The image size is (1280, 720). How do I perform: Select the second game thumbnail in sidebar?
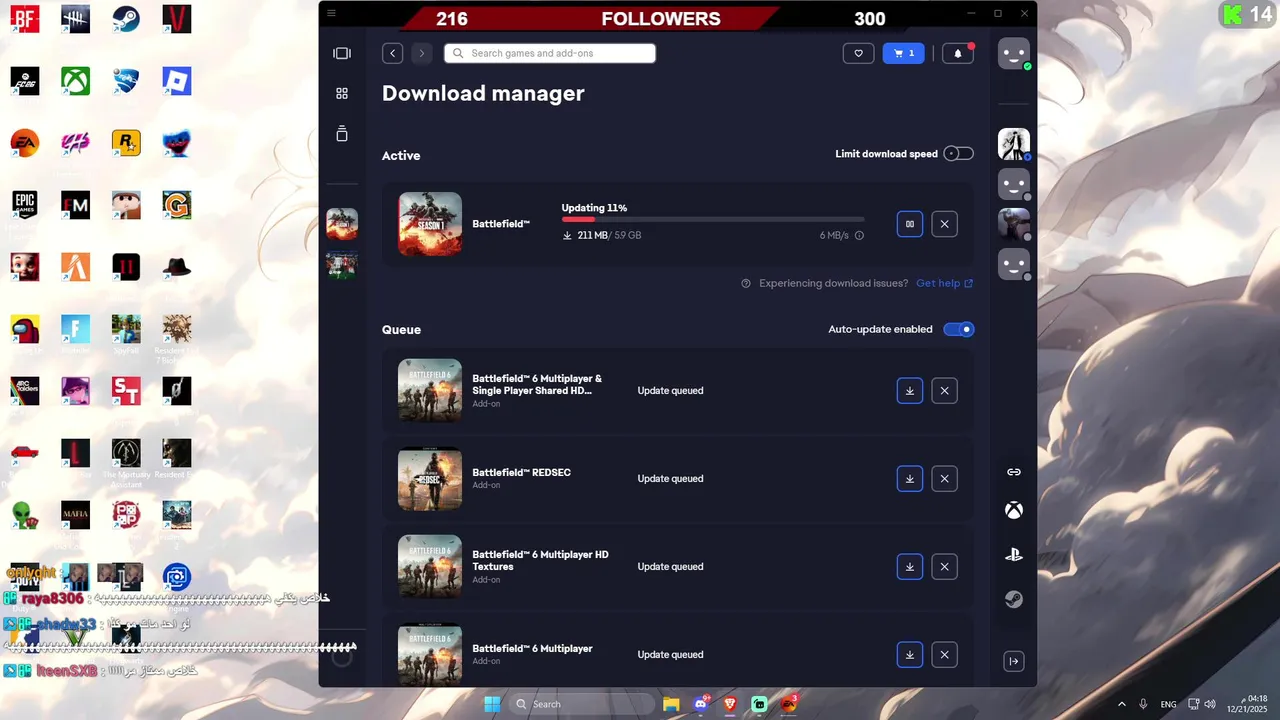342,265
